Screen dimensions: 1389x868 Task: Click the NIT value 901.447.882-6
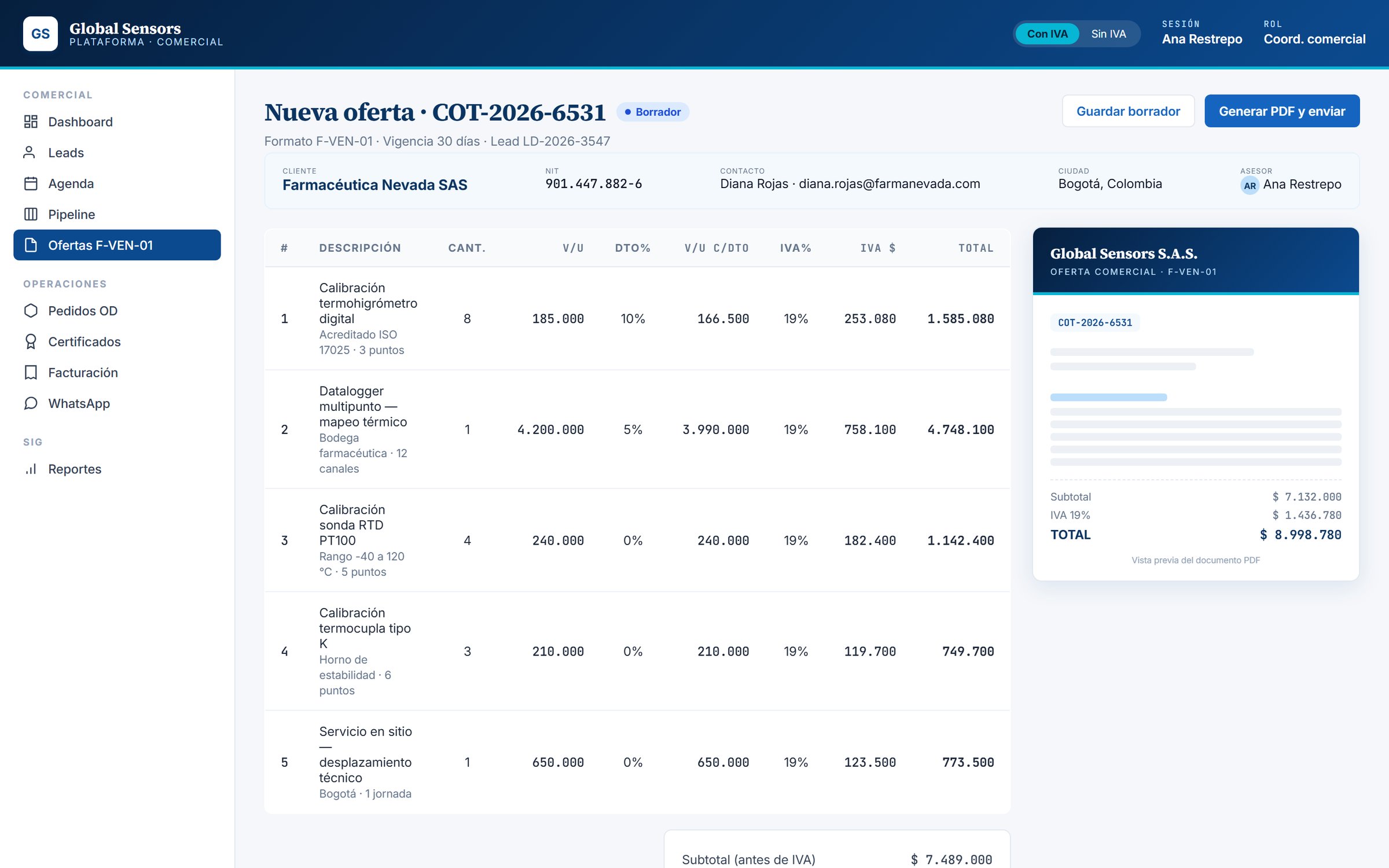pyautogui.click(x=593, y=183)
